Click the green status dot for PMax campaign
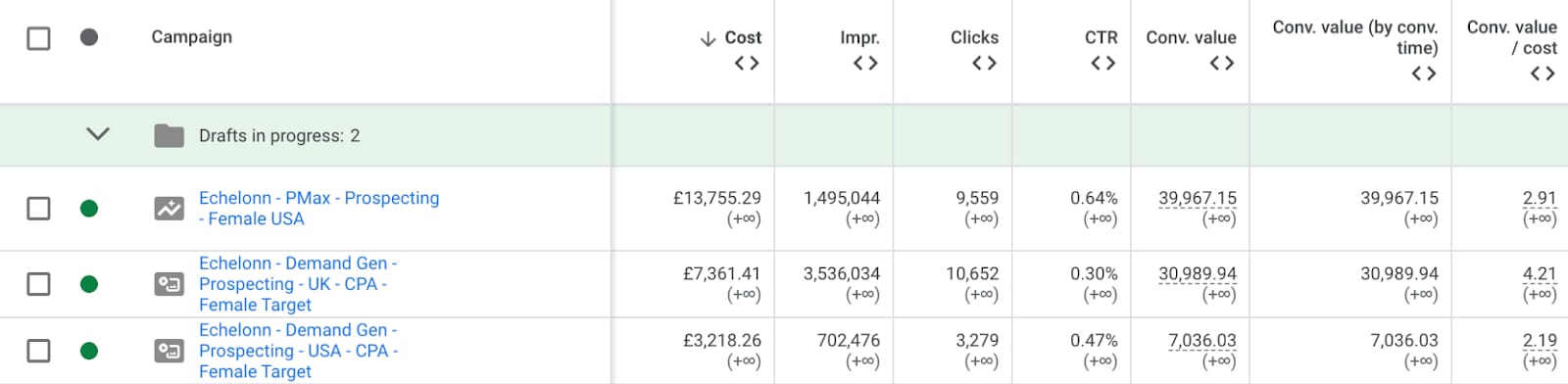 coord(89,208)
